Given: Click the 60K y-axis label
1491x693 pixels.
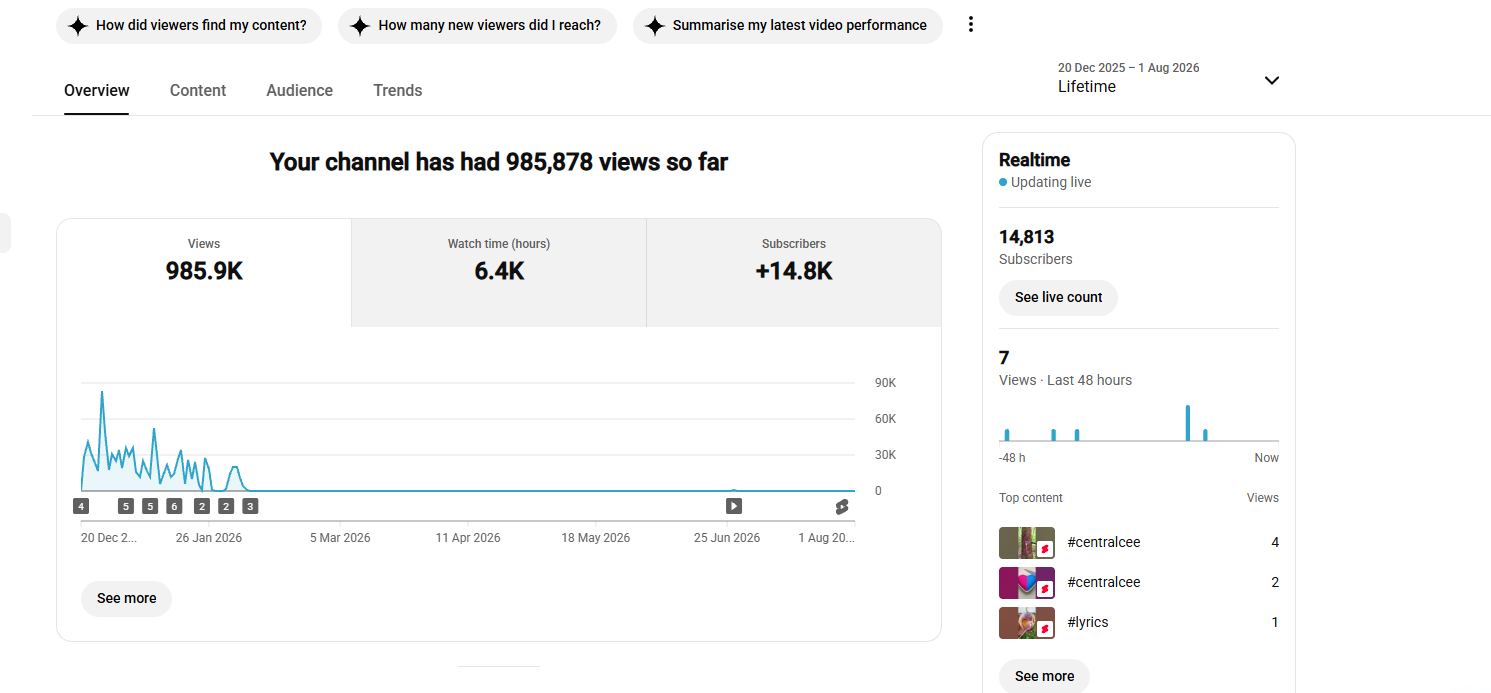Looking at the screenshot, I should coord(885,419).
